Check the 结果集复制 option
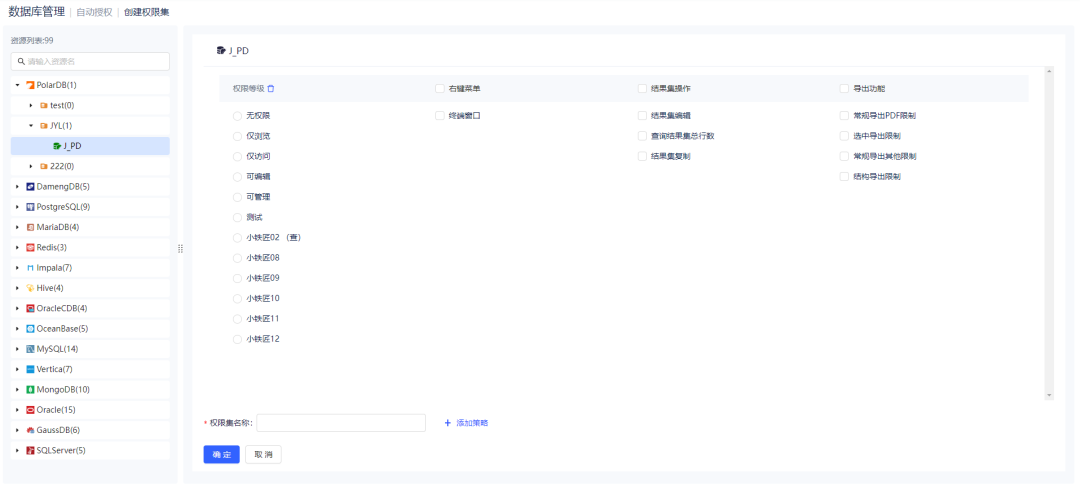1080x486 pixels. [x=642, y=156]
